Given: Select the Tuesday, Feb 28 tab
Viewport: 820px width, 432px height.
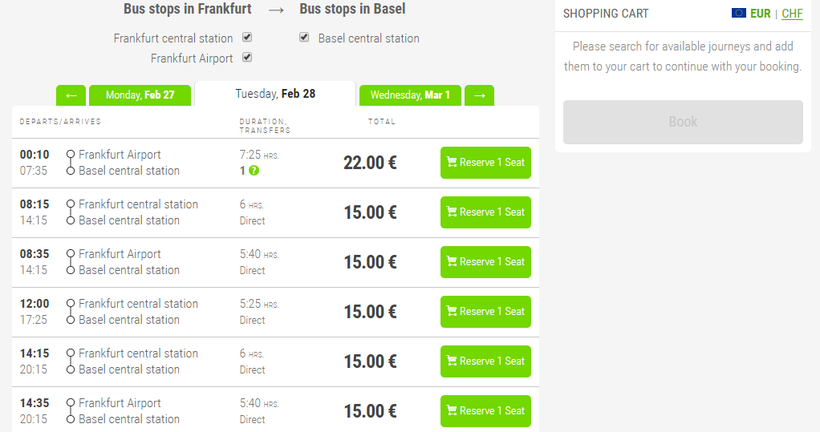Looking at the screenshot, I should coord(275,94).
